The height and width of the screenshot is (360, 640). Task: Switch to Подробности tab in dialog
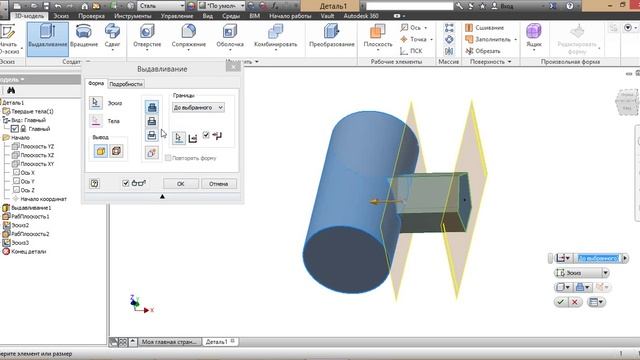tap(126, 84)
